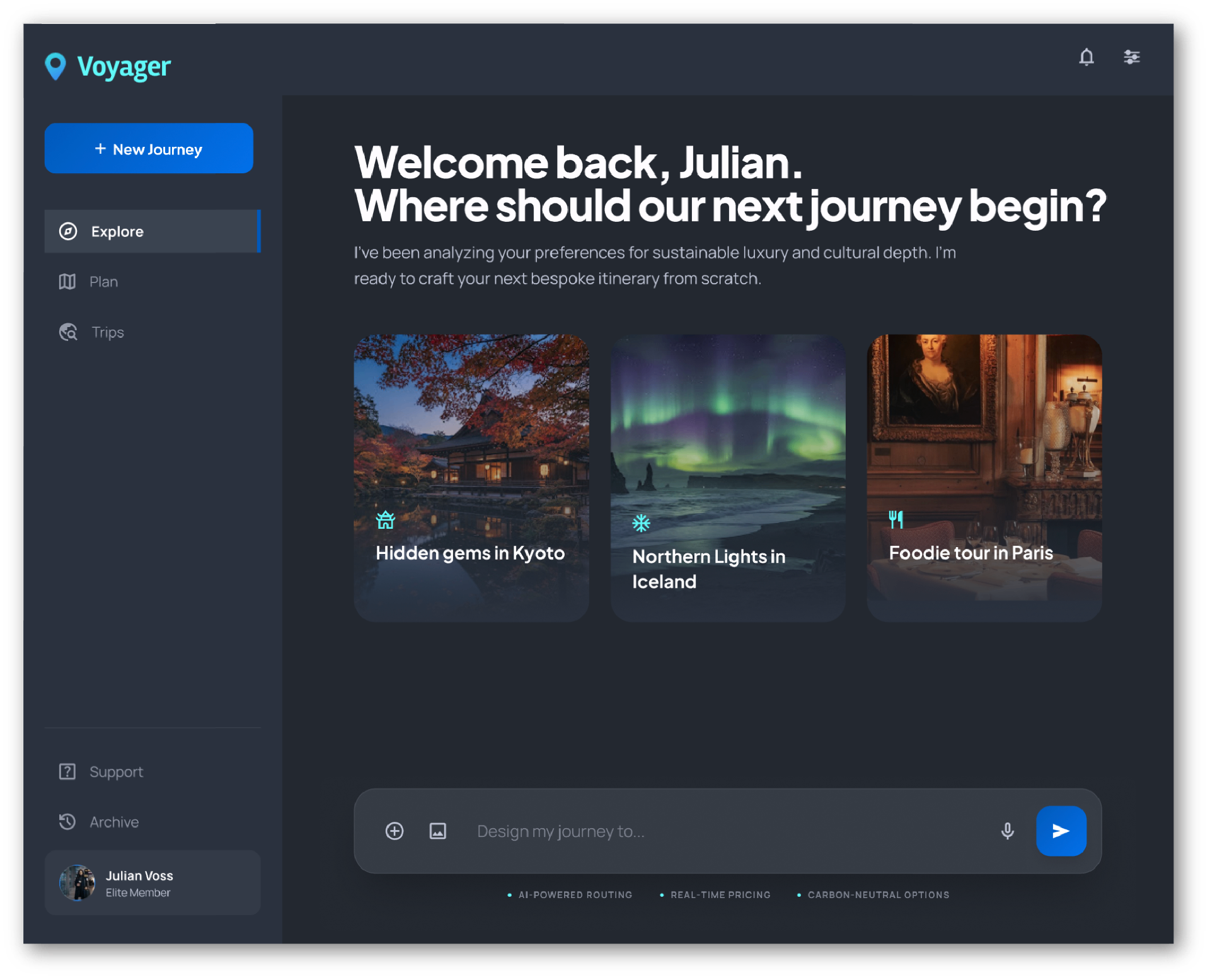Click Julian Voss avatar photo
The width and height of the screenshot is (1210, 980).
pyautogui.click(x=77, y=882)
